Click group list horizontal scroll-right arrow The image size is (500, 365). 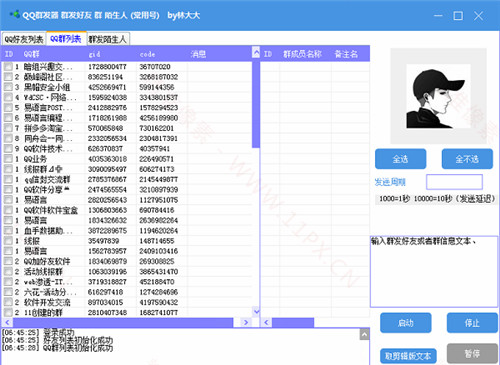(x=246, y=322)
